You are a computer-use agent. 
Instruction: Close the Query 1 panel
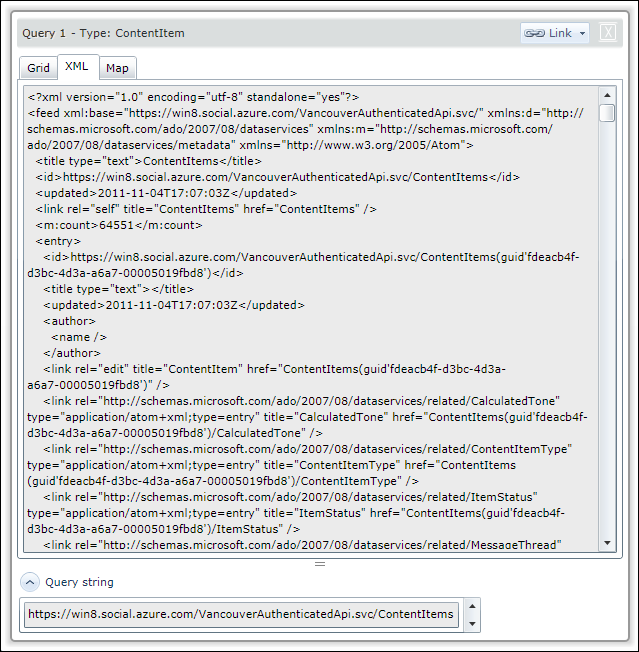(608, 32)
